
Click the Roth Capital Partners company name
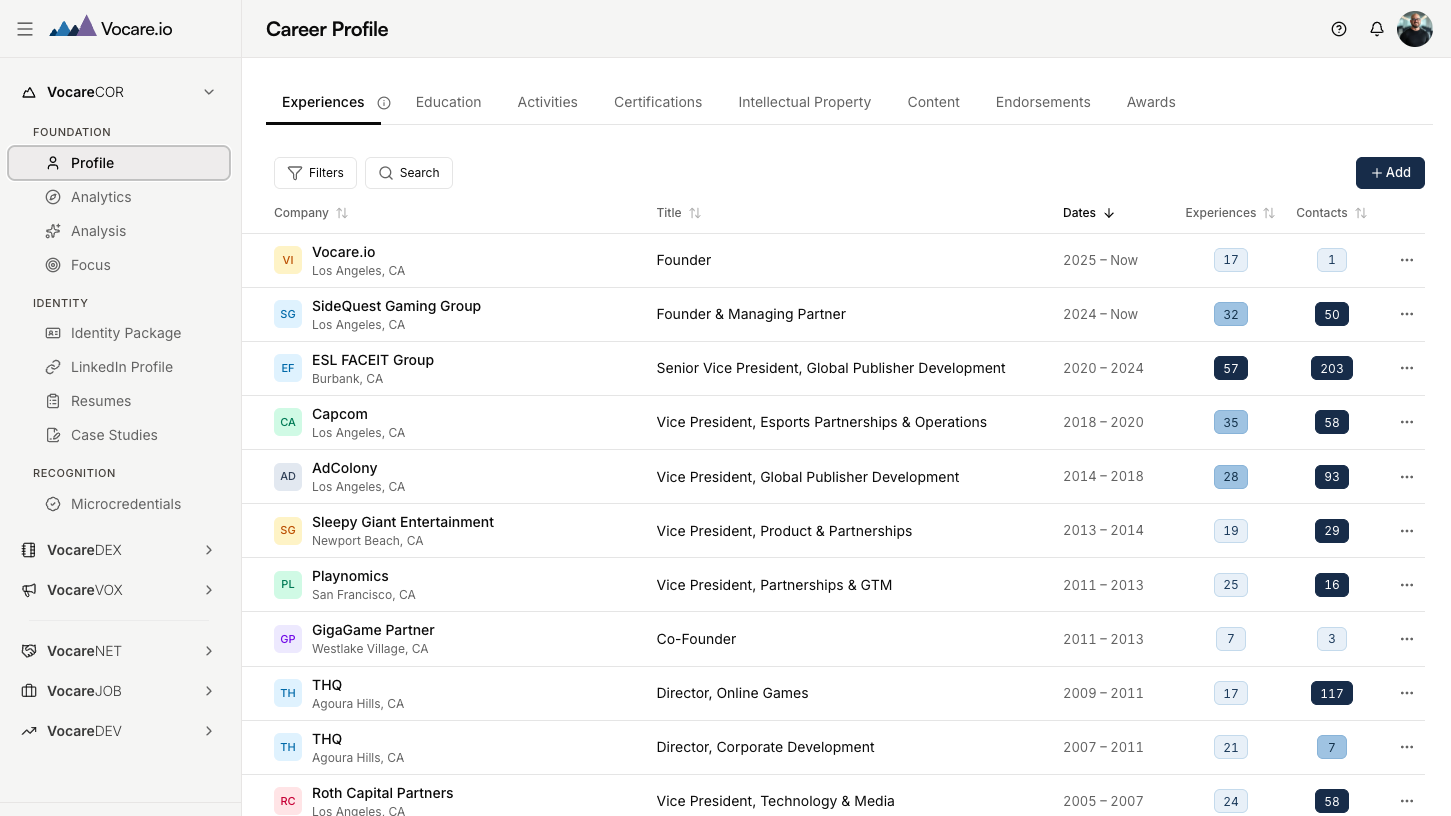(x=382, y=793)
